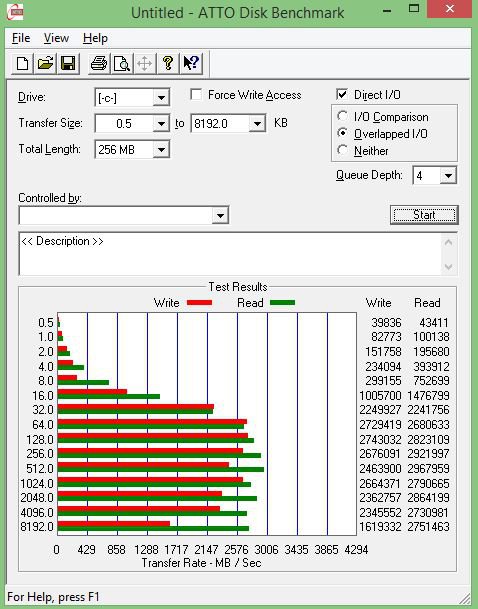
Task: Enable the Force Write Access checkbox
Action: click(196, 95)
